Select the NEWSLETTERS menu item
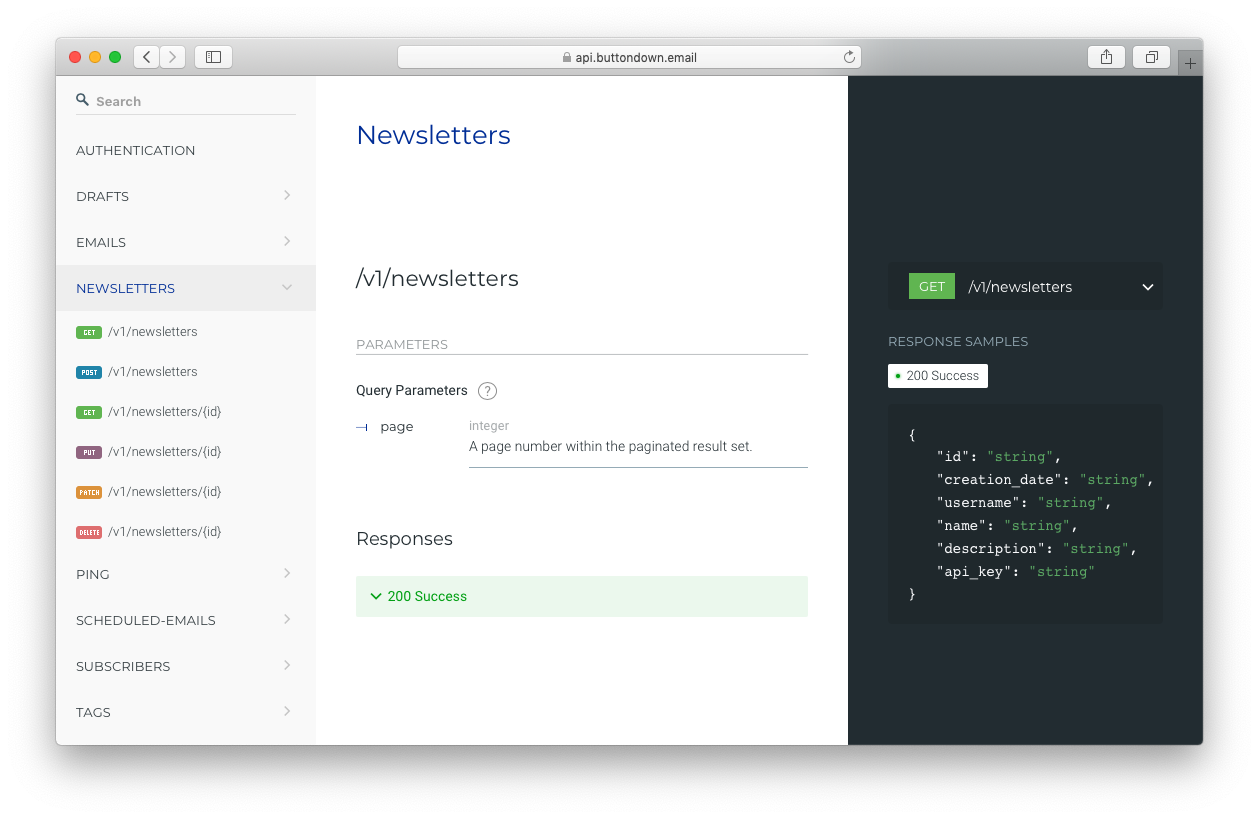1259x819 pixels. 186,288
